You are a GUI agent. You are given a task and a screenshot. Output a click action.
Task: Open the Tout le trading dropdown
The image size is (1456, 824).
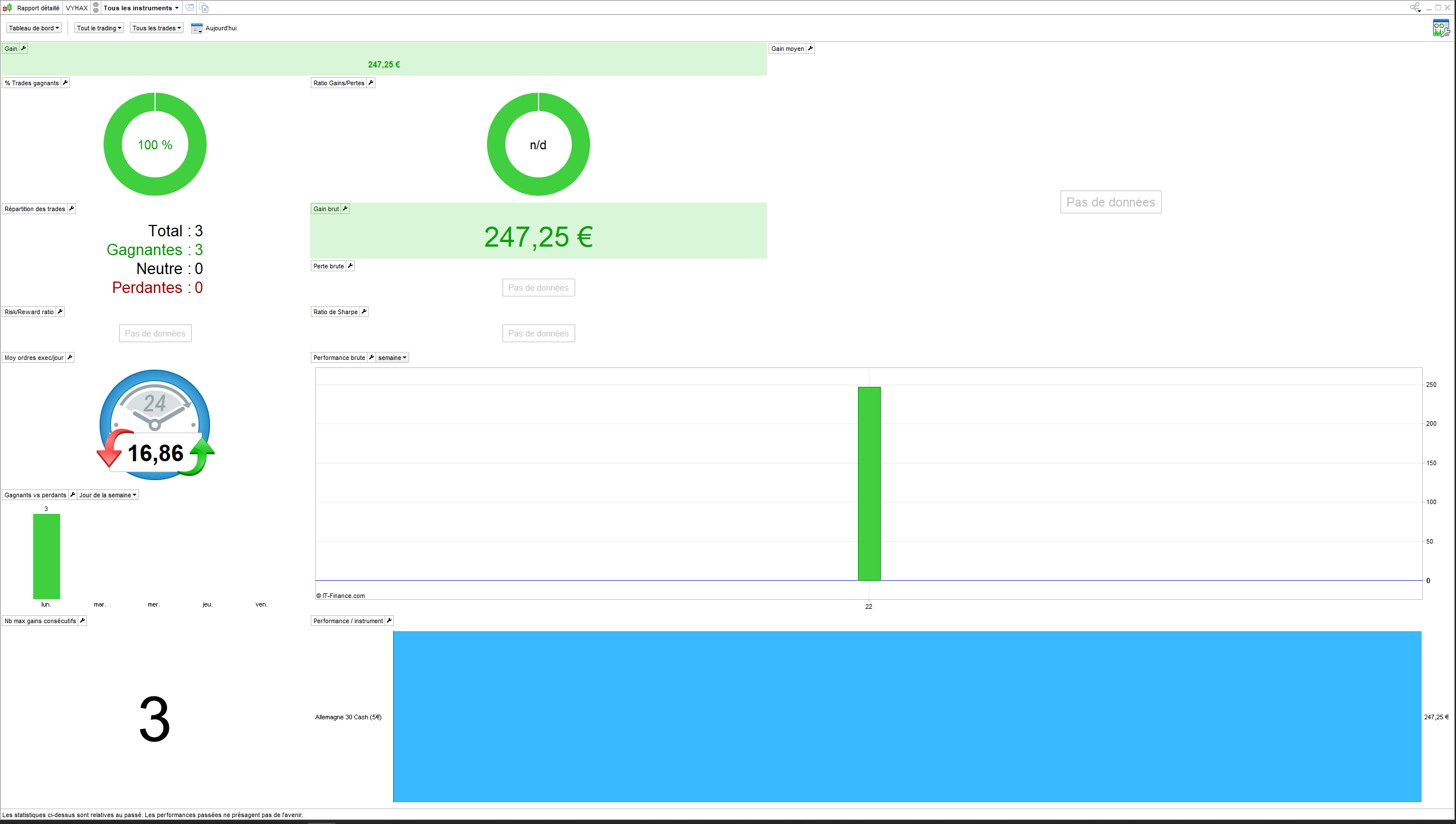pos(99,28)
